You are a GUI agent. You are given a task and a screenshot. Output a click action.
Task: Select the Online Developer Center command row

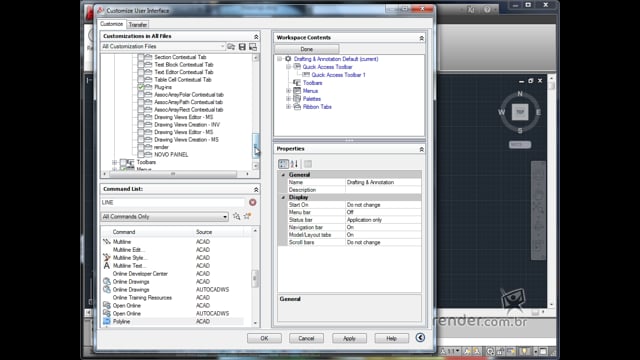tap(172, 274)
